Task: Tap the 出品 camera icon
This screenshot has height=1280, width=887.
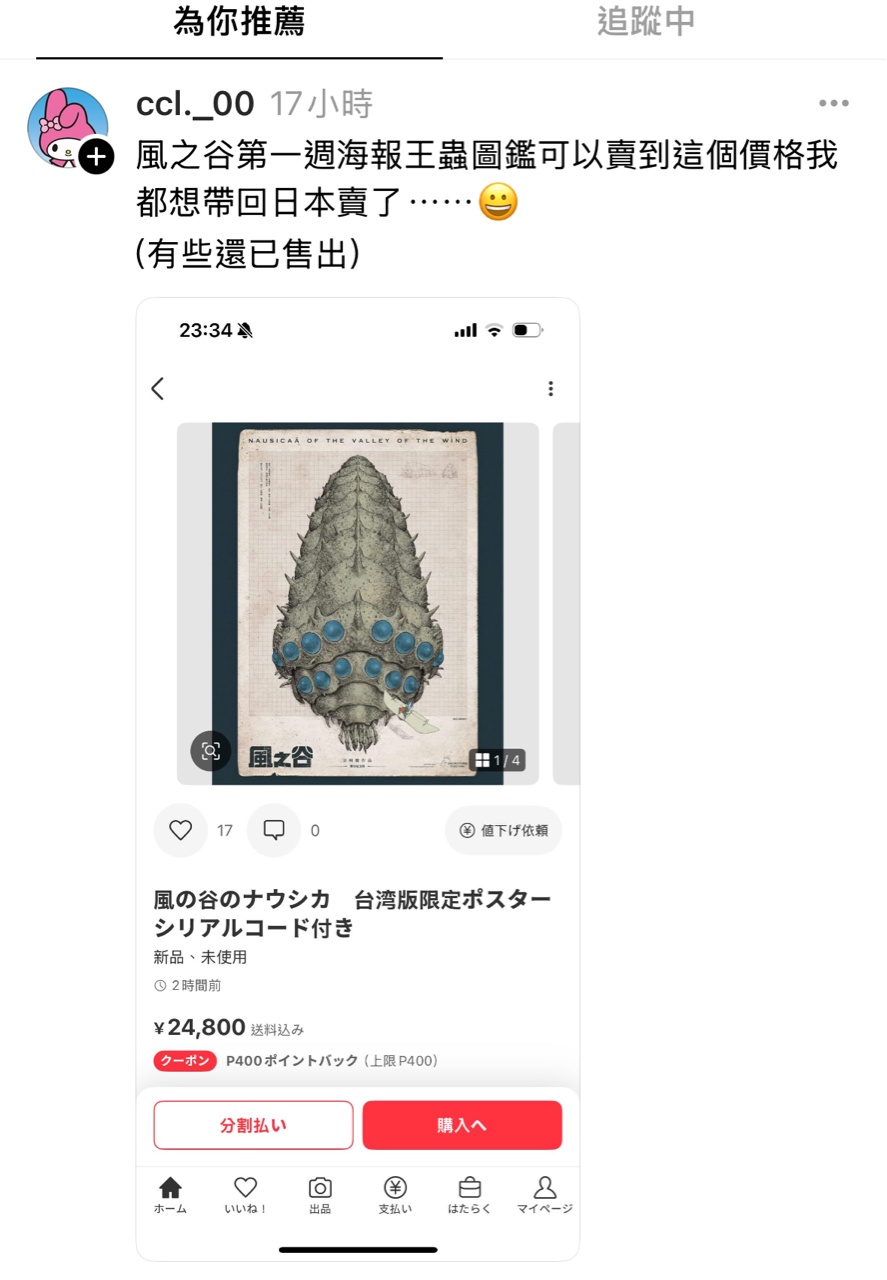Action: point(320,1195)
